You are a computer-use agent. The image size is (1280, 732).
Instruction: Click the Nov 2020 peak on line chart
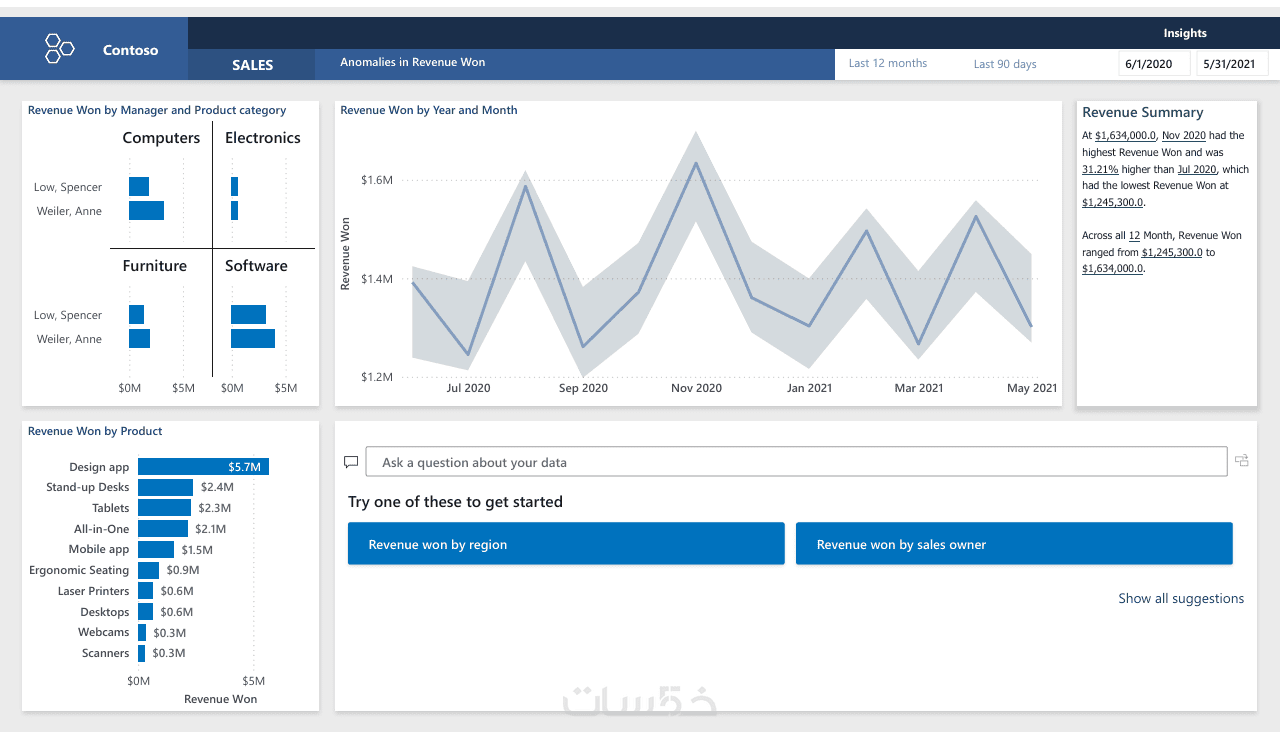[696, 163]
